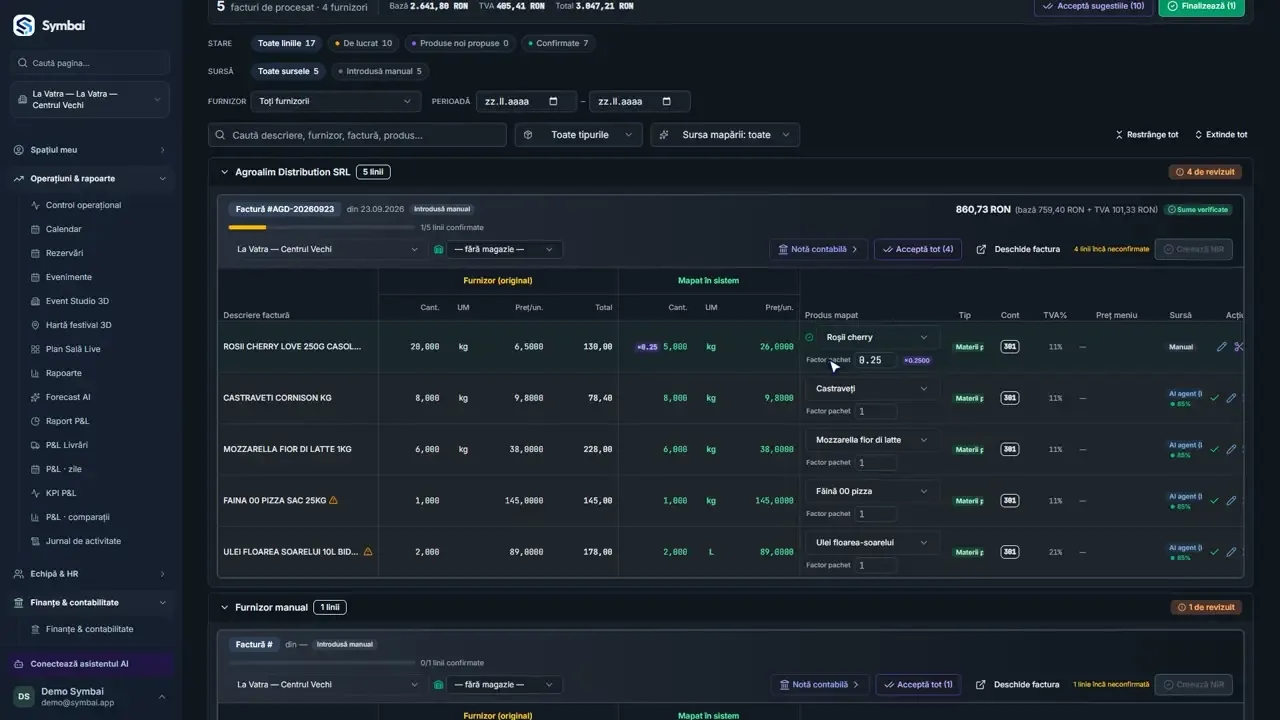Filter status by Confirmate 7

[558, 43]
